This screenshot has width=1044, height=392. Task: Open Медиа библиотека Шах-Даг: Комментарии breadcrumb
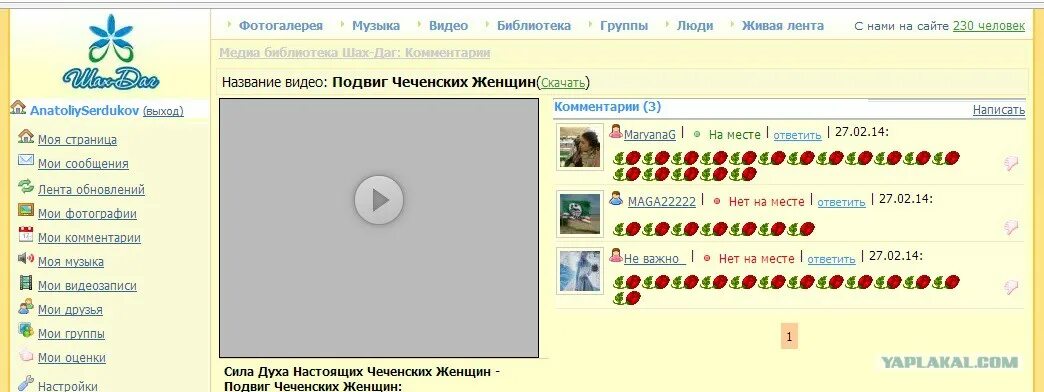(x=355, y=53)
